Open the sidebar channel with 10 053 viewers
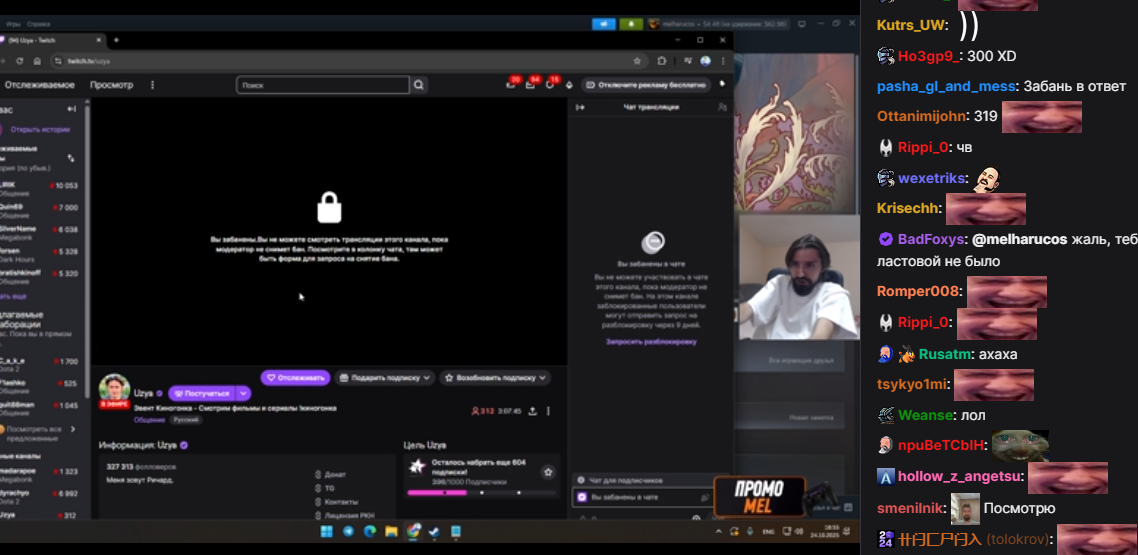This screenshot has width=1138, height=555. 40,189
